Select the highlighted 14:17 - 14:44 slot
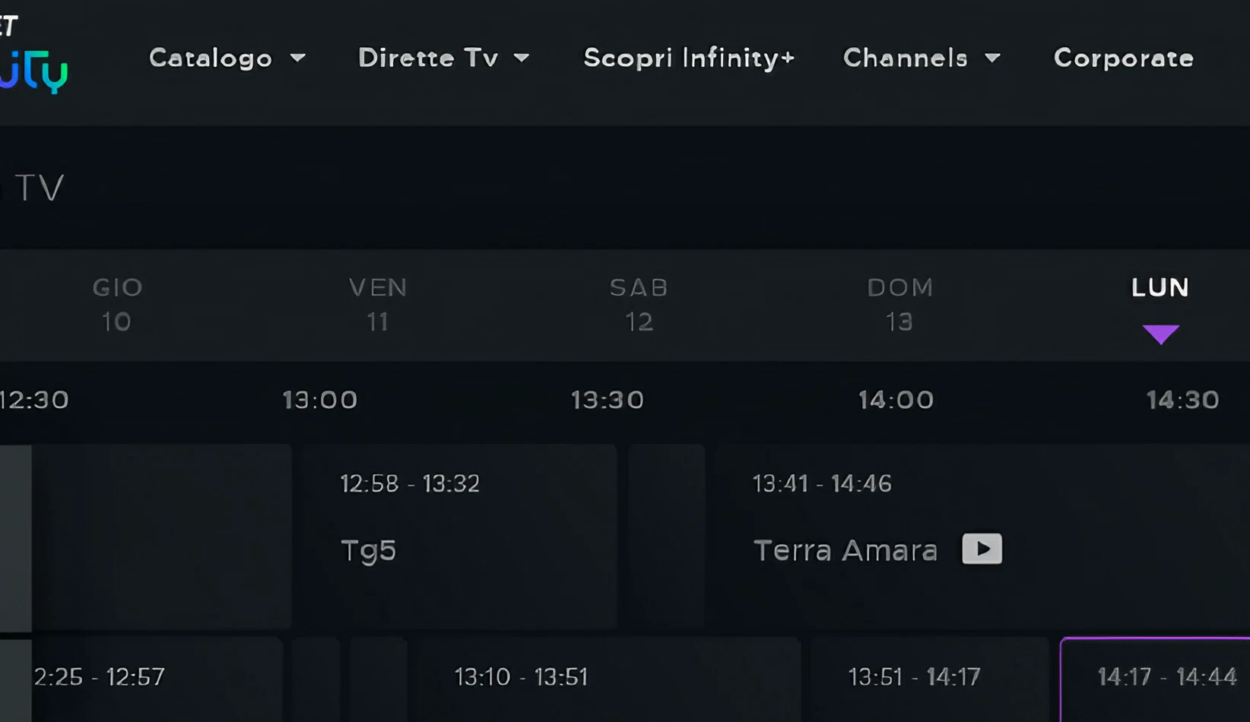 pos(1156,680)
